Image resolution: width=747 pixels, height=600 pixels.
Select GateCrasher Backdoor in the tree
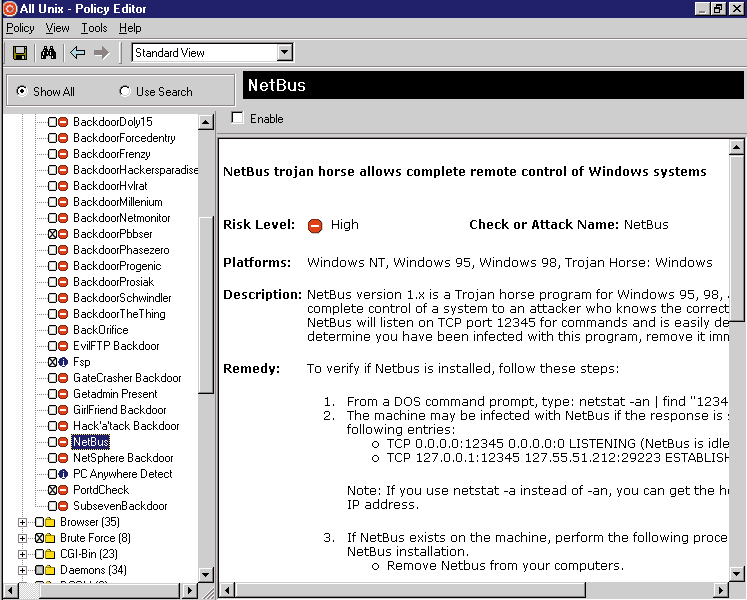[127, 378]
